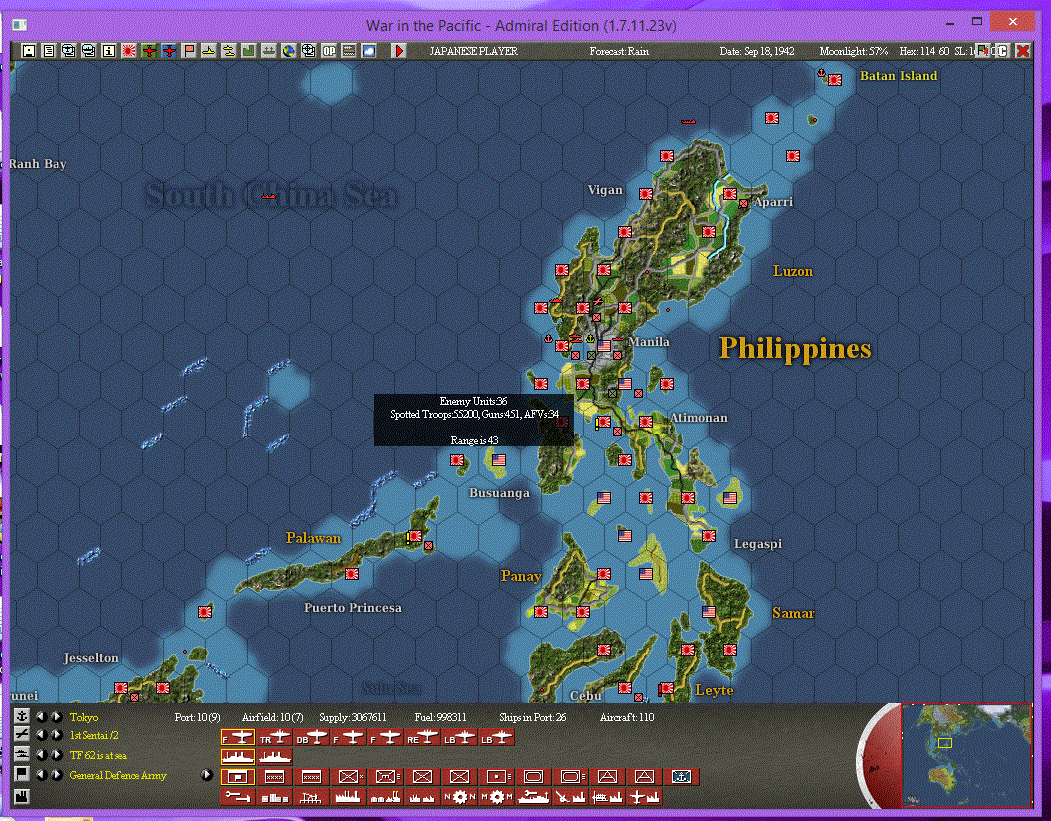This screenshot has width=1051, height=821.
Task: Click the red X exit icon in game toolbar
Action: [1023, 51]
